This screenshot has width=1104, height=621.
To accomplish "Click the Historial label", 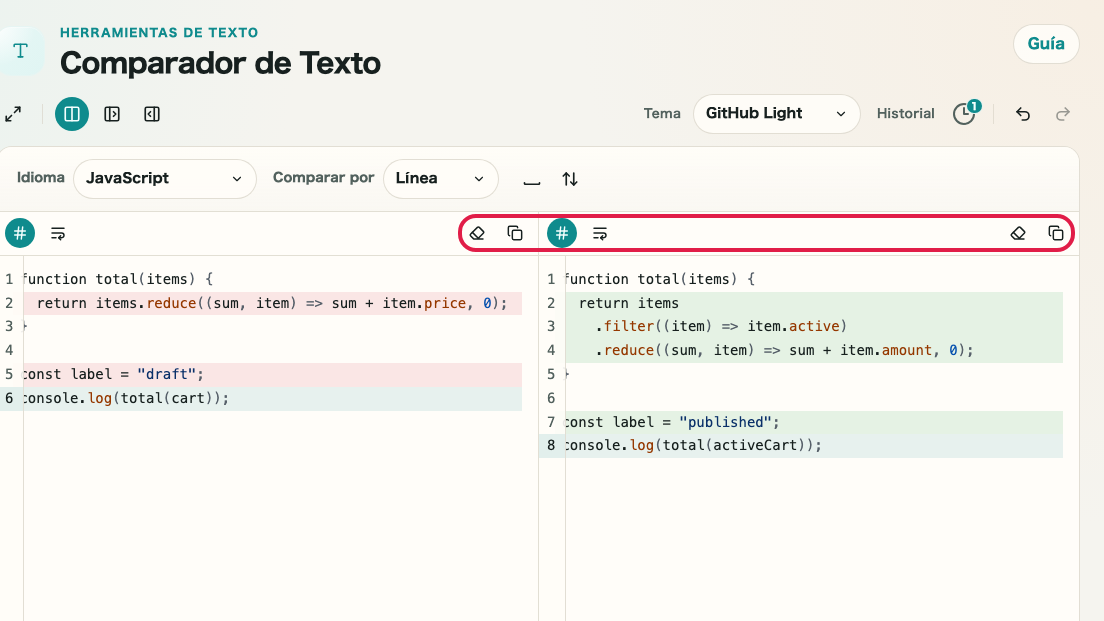I will [905, 114].
